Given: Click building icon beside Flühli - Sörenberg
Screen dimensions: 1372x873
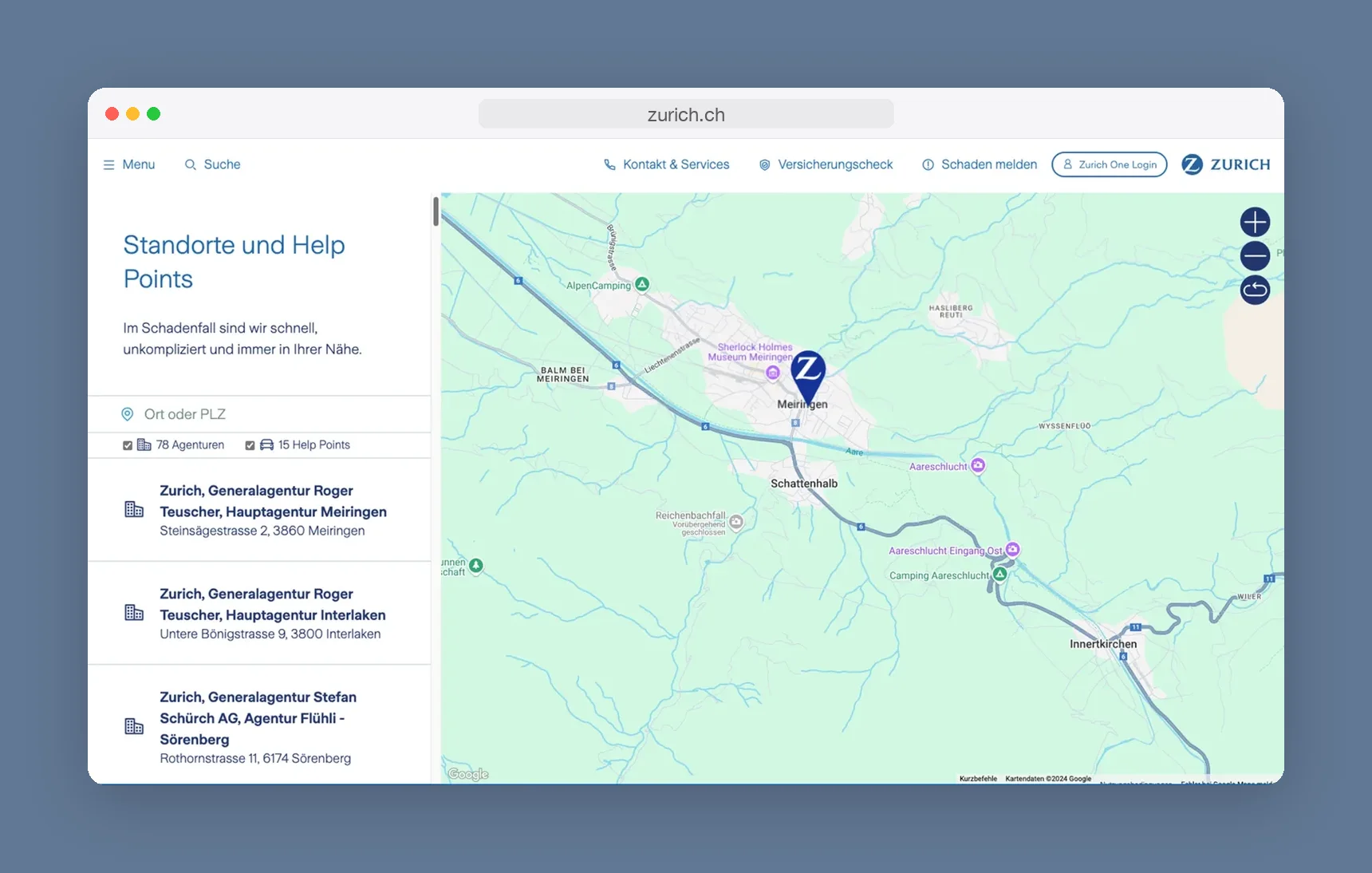Looking at the screenshot, I should coord(134,726).
